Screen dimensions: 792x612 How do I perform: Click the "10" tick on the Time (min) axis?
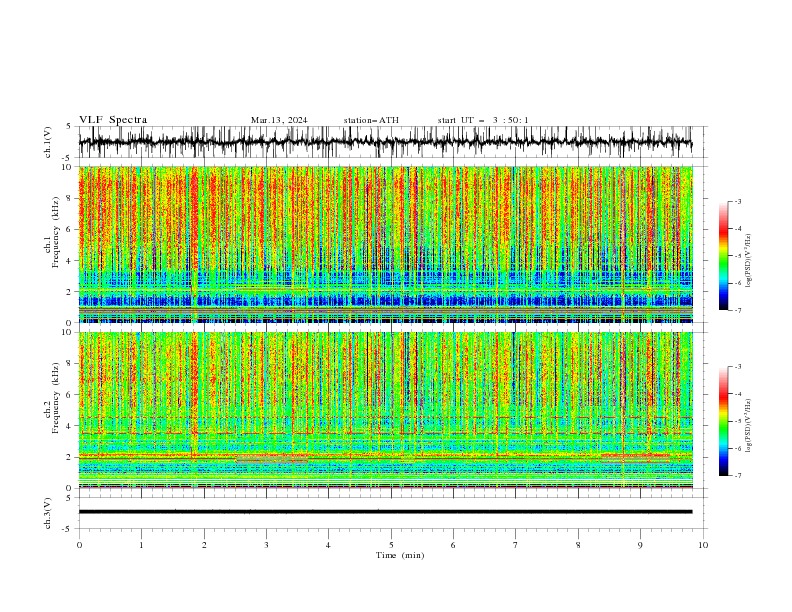point(703,545)
